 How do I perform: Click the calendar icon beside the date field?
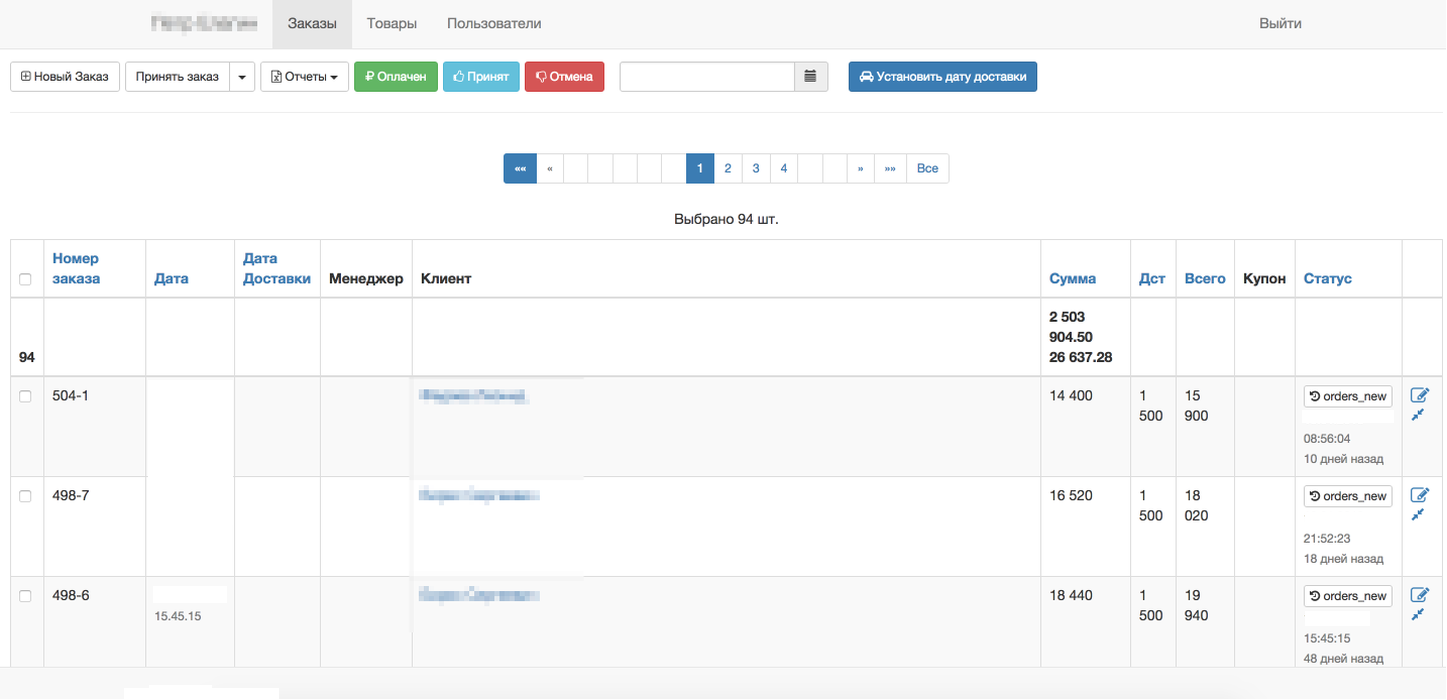coord(811,77)
